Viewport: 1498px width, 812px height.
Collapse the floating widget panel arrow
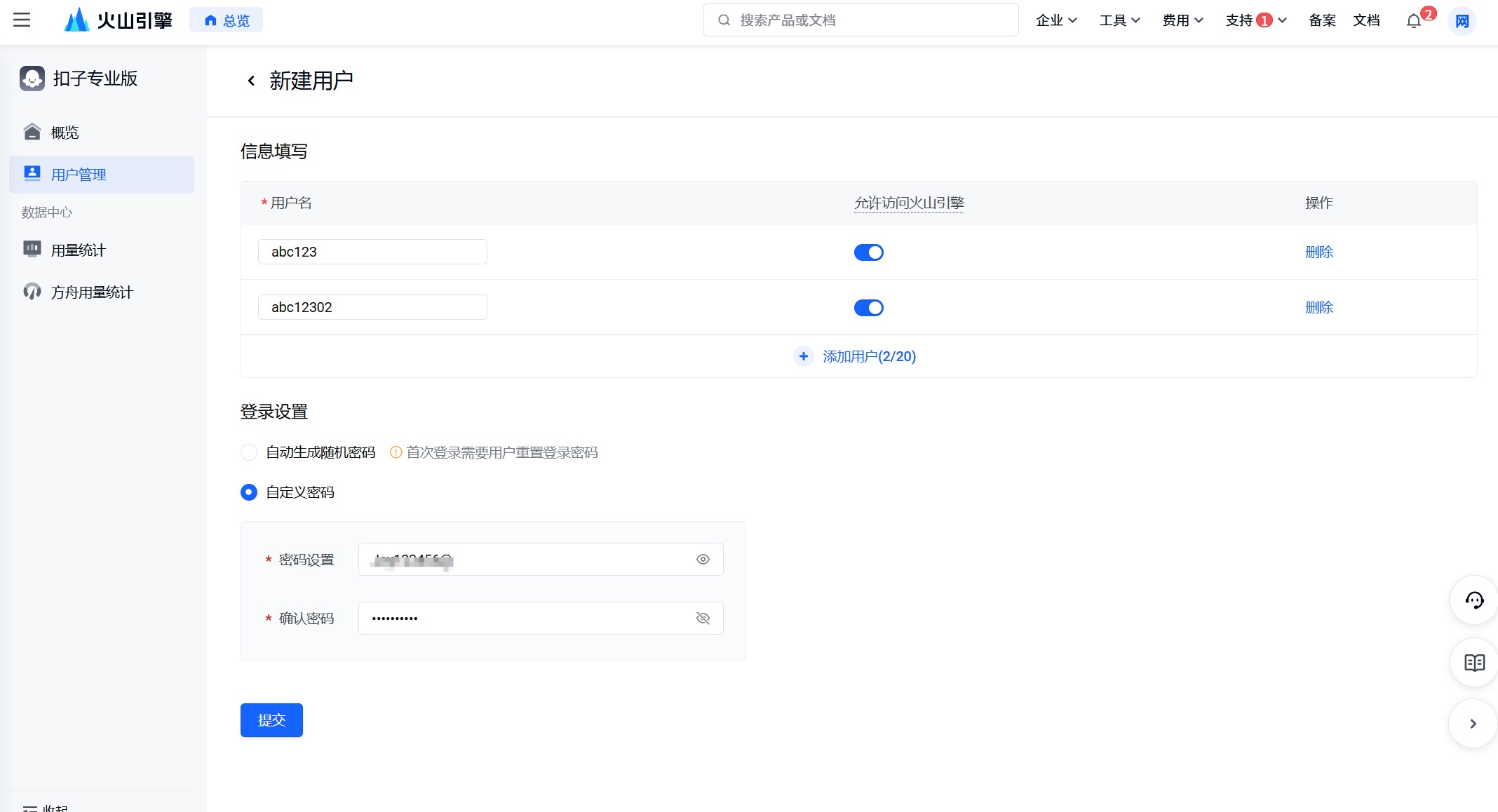click(1473, 724)
